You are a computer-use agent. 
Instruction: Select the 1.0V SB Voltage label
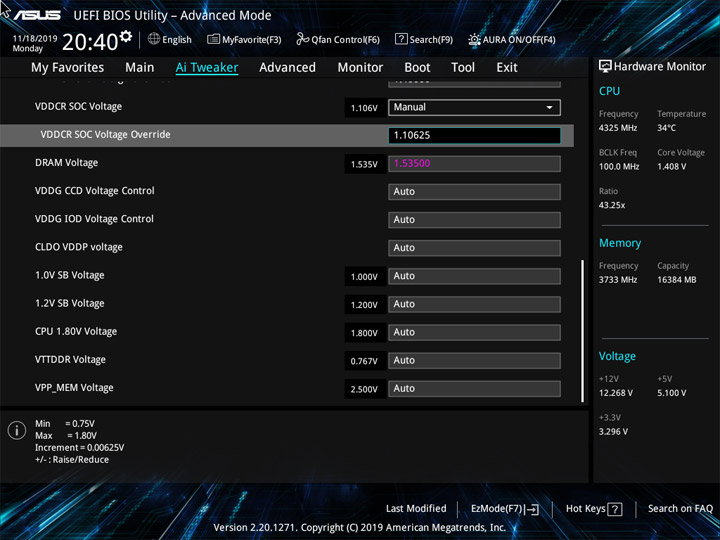(x=70, y=275)
